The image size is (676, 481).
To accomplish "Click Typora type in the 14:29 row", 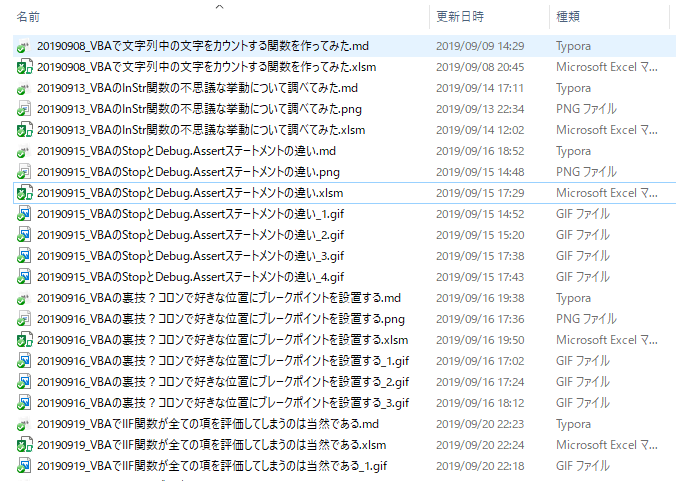I will tap(573, 46).
